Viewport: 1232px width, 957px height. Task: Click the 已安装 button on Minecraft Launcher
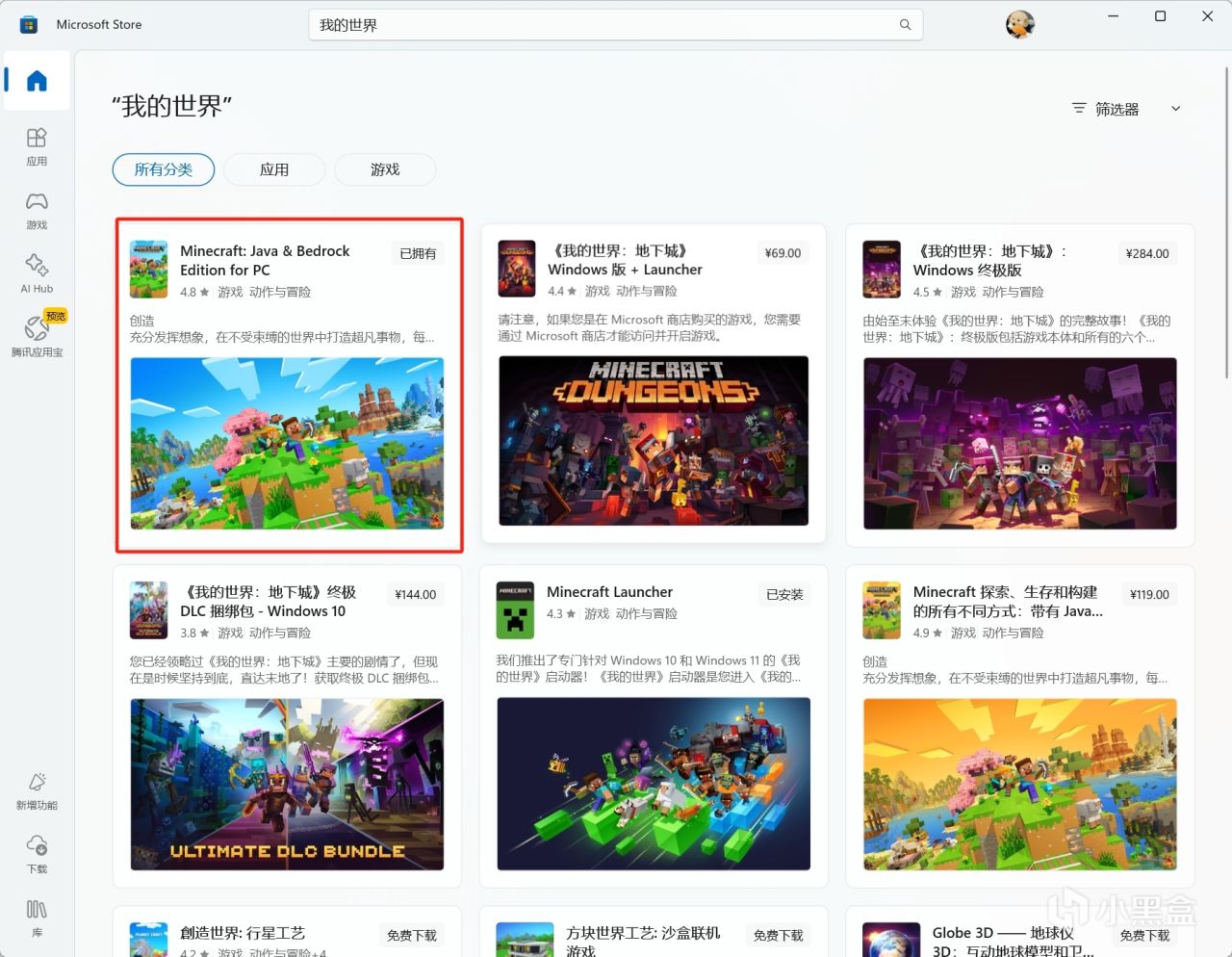click(x=784, y=594)
